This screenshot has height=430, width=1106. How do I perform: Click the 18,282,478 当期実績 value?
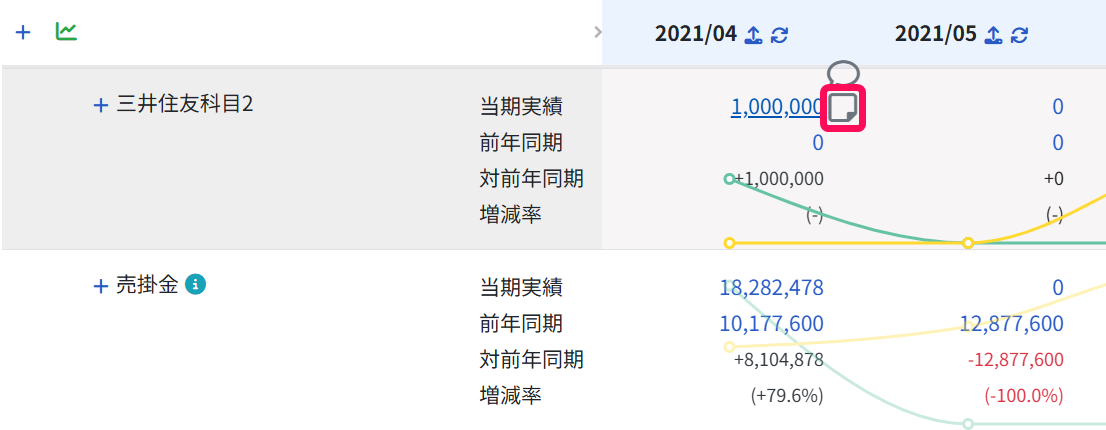[772, 288]
